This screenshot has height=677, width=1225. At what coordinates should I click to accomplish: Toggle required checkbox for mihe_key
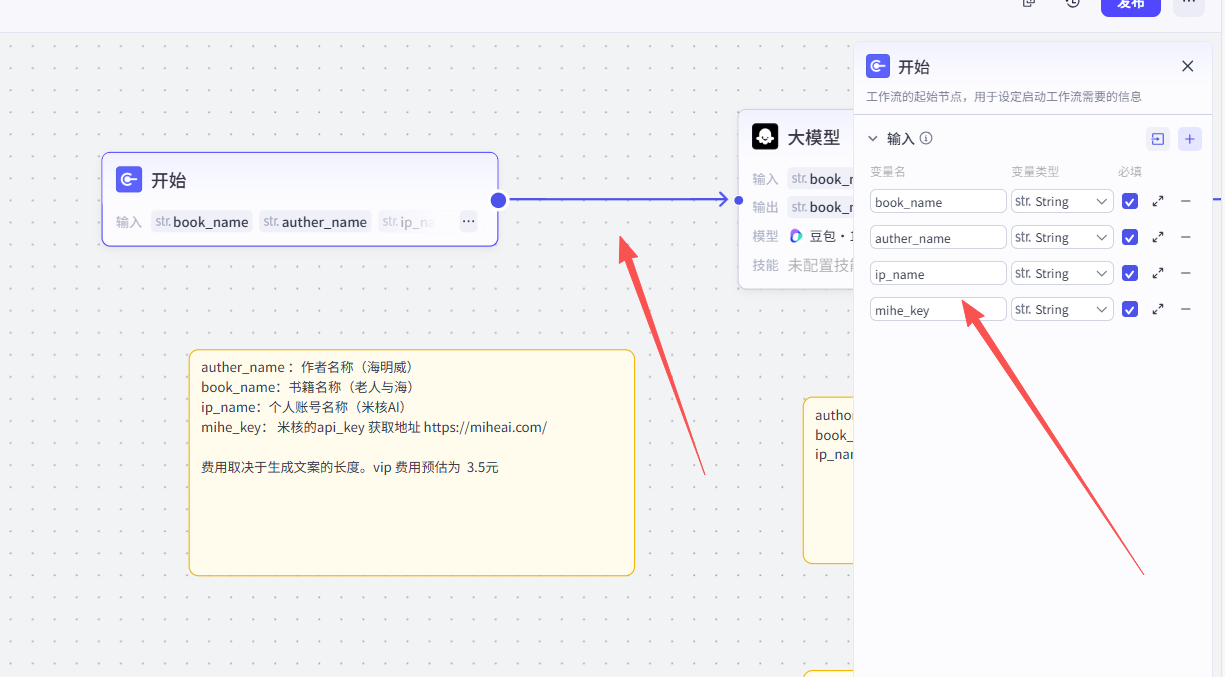(x=1129, y=309)
